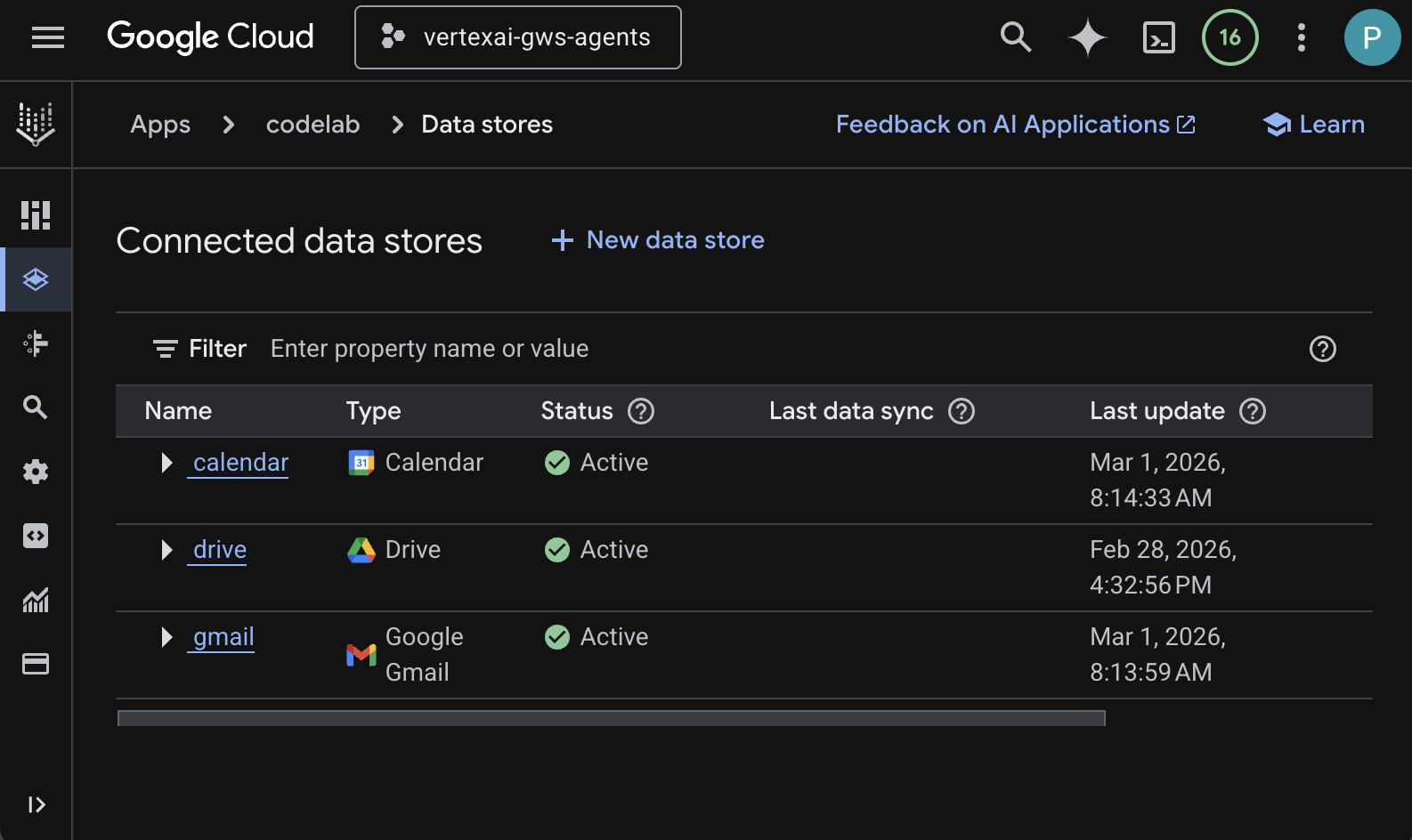Expand the calendar data store row
1412x840 pixels.
pyautogui.click(x=166, y=463)
